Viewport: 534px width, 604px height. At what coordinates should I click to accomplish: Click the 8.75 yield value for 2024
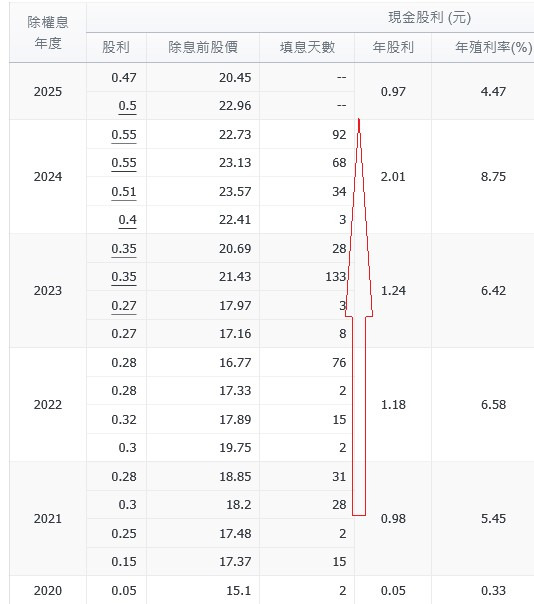pos(494,177)
